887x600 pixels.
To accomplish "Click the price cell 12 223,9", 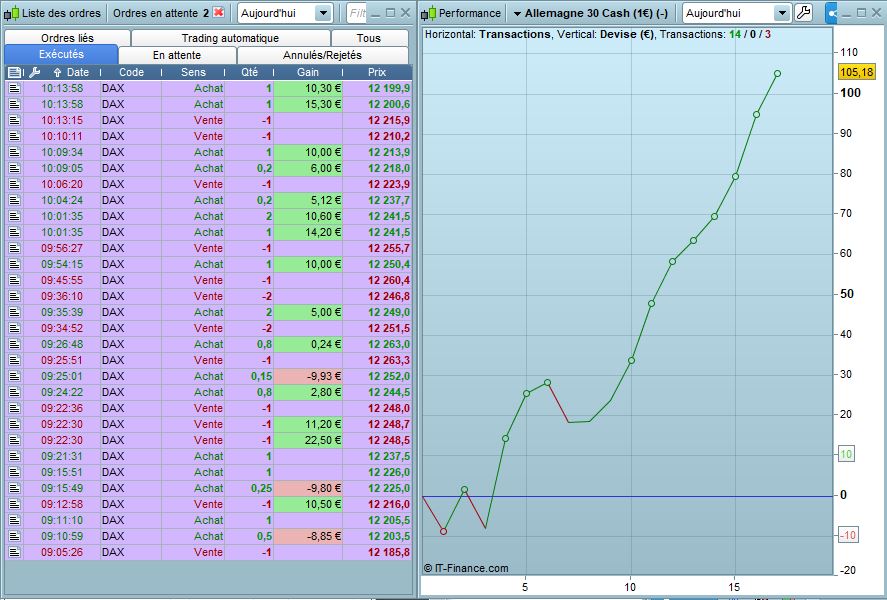I will (377, 184).
